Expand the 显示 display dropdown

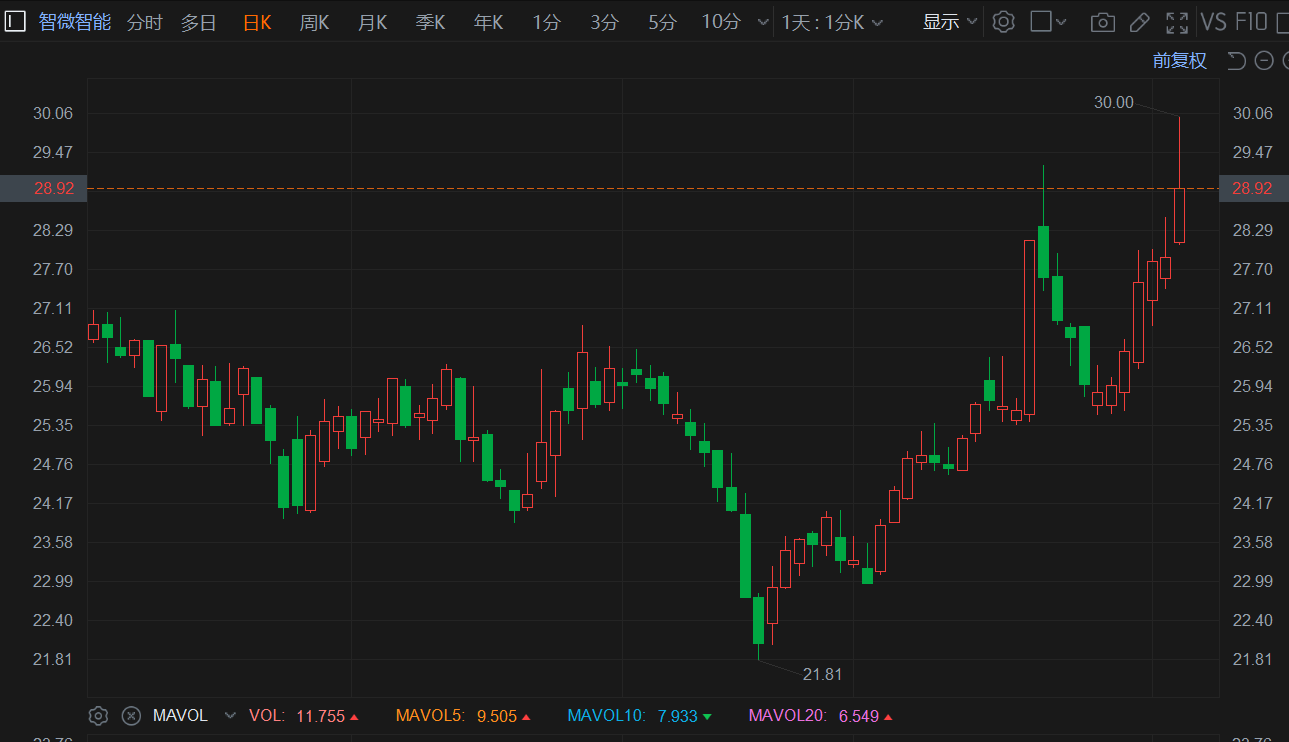pos(950,22)
